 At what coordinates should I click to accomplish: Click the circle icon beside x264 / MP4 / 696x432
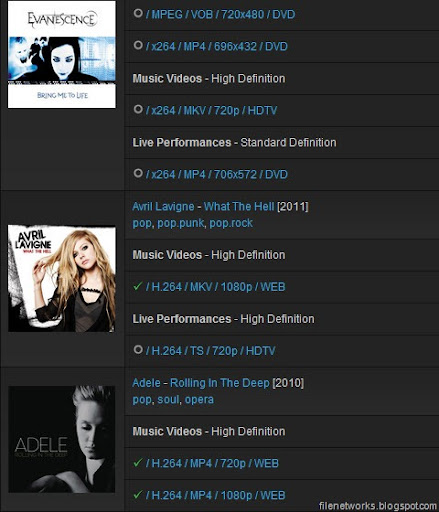138,45
